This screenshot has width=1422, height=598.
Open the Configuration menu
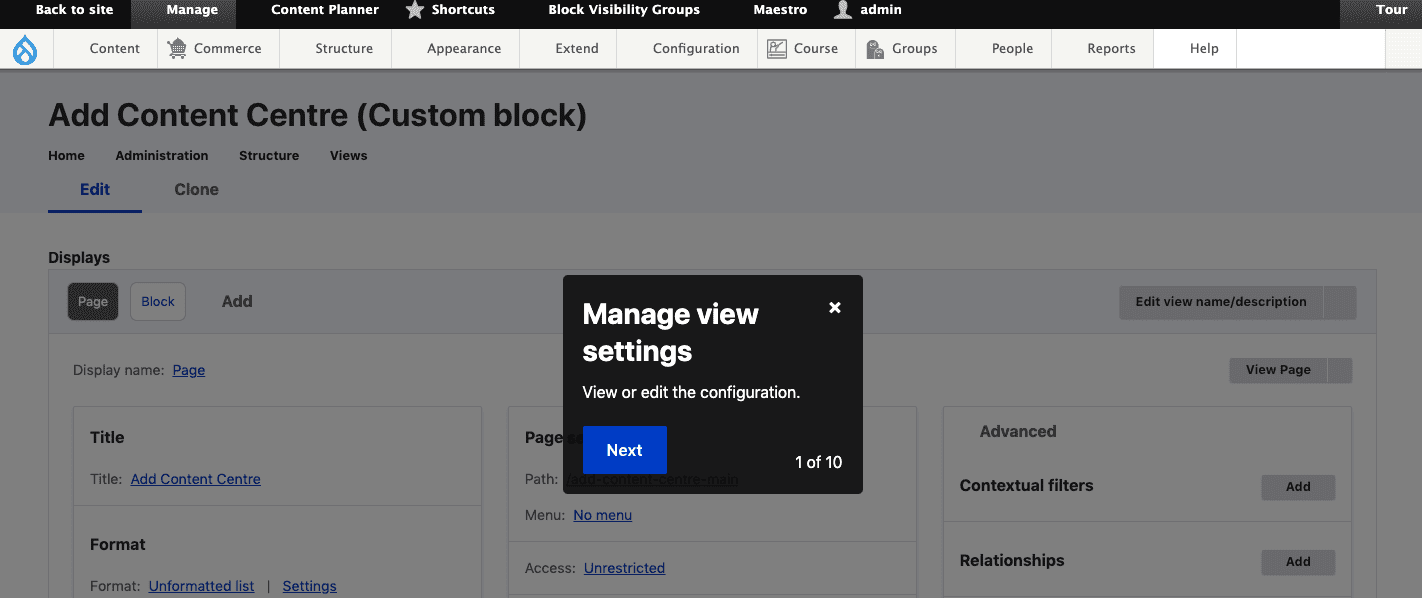click(696, 48)
